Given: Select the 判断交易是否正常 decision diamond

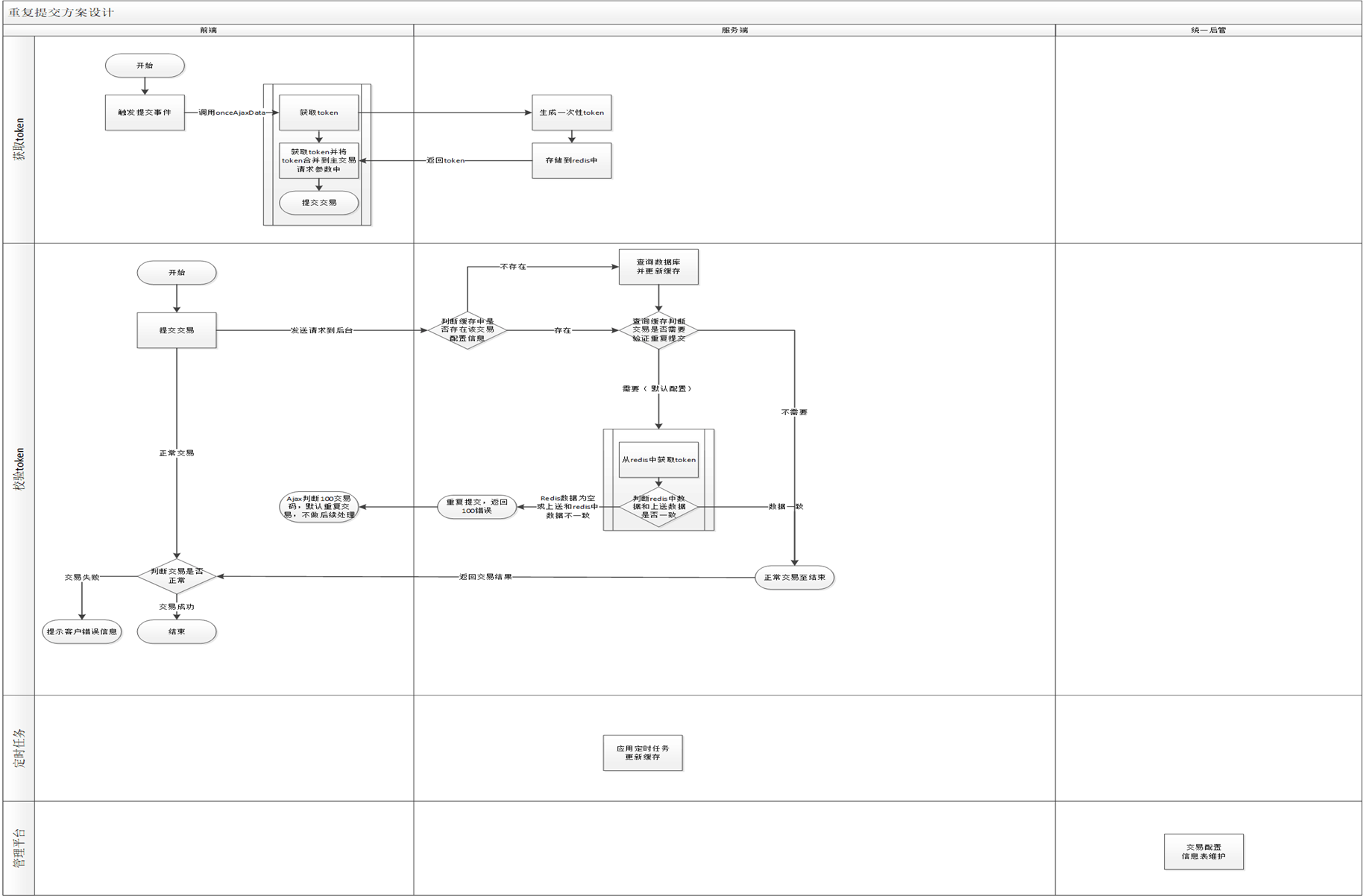Looking at the screenshot, I should (177, 576).
